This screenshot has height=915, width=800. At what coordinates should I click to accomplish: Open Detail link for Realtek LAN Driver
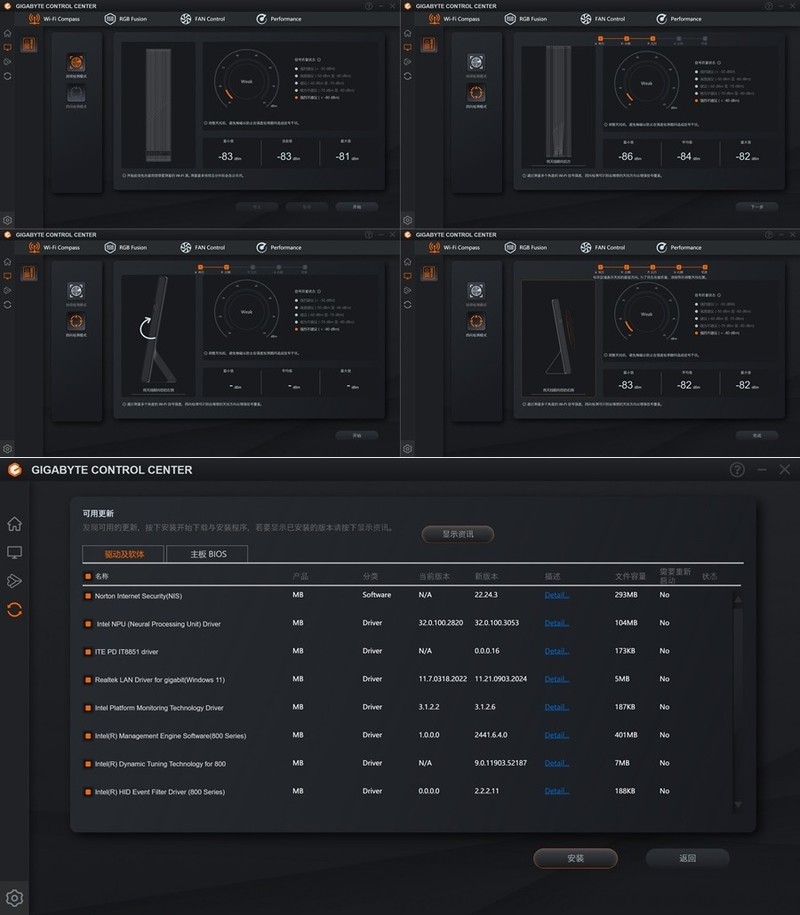click(x=556, y=679)
